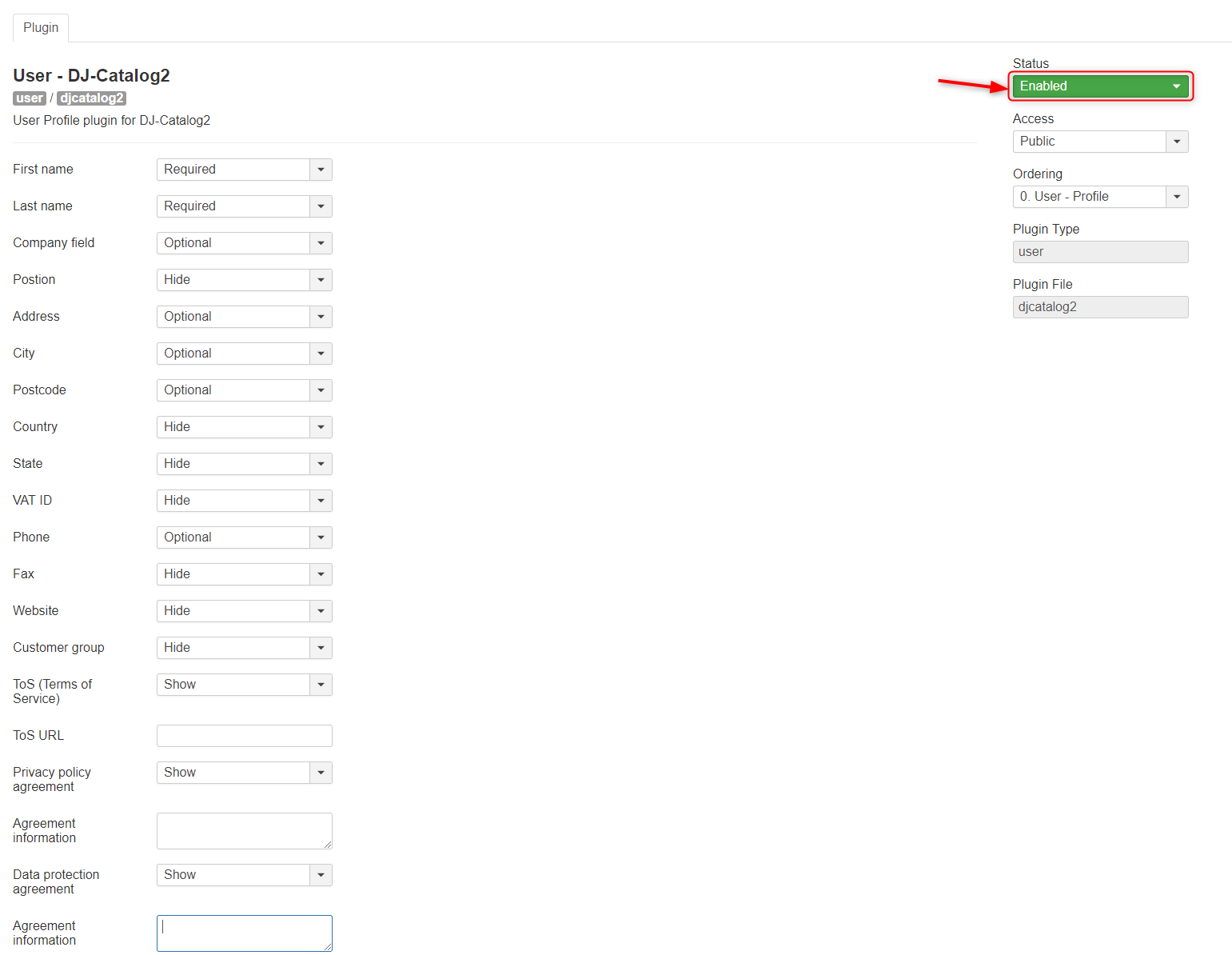The height and width of the screenshot is (955, 1232).
Task: Open the Access Public dropdown
Action: tap(1100, 142)
